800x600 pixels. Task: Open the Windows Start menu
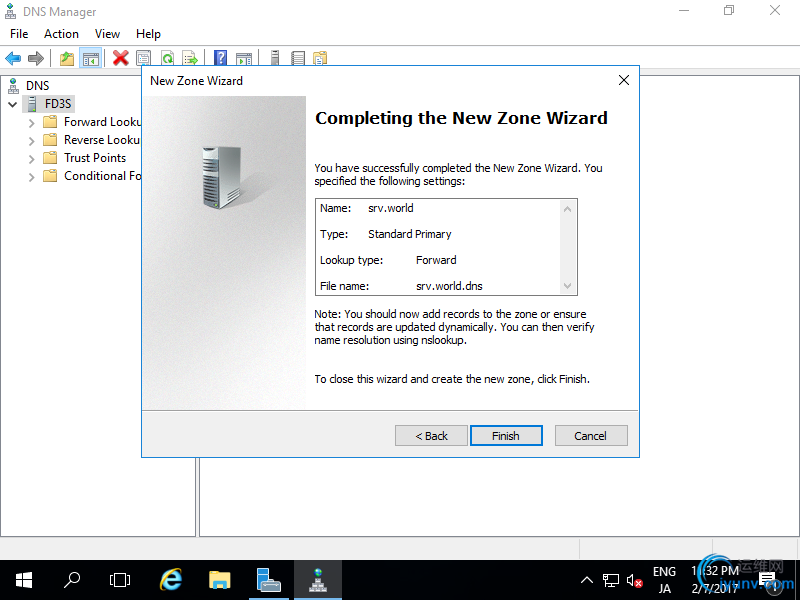pyautogui.click(x=23, y=580)
